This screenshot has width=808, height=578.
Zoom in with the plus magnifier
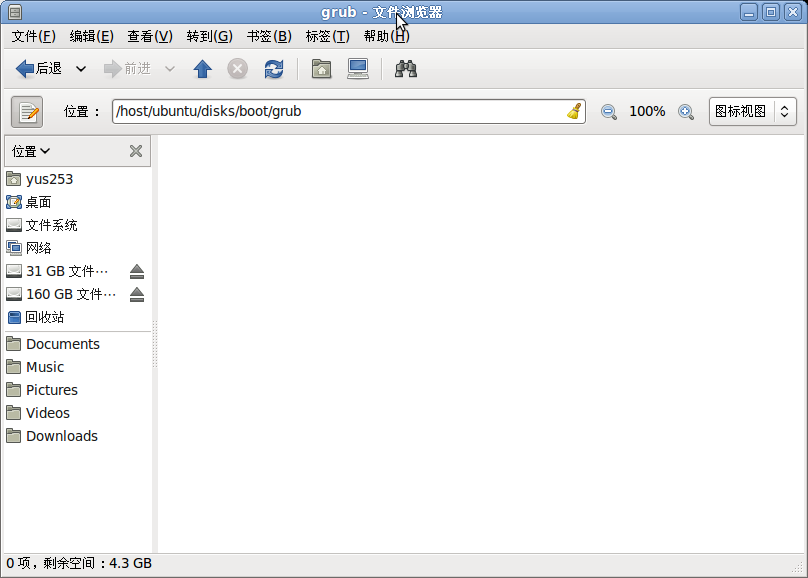[686, 112]
